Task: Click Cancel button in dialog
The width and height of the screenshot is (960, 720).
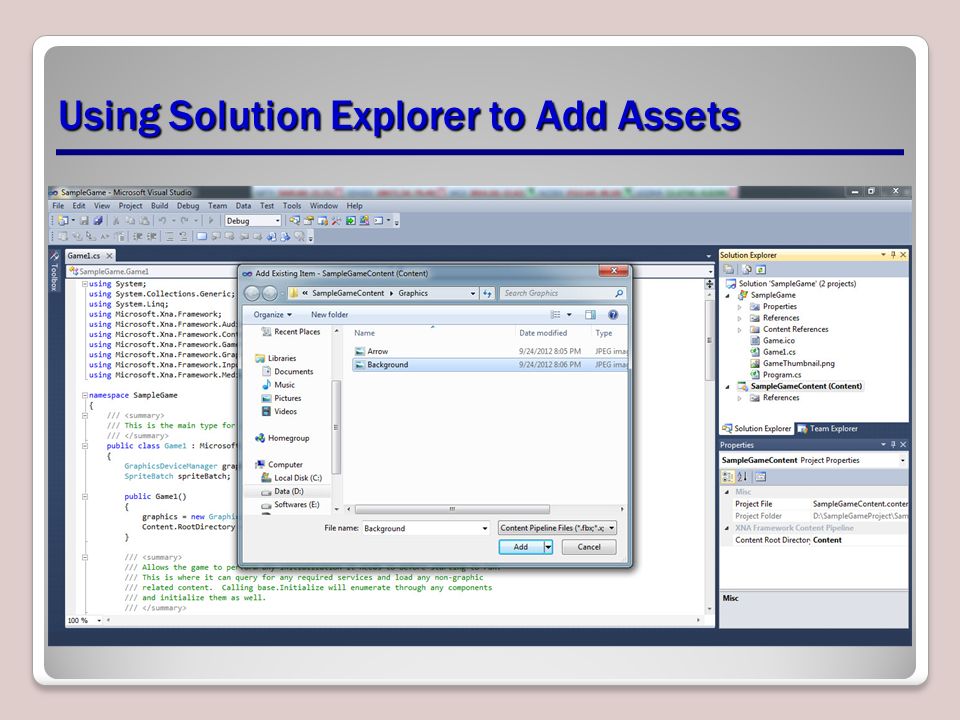Action: (x=589, y=547)
